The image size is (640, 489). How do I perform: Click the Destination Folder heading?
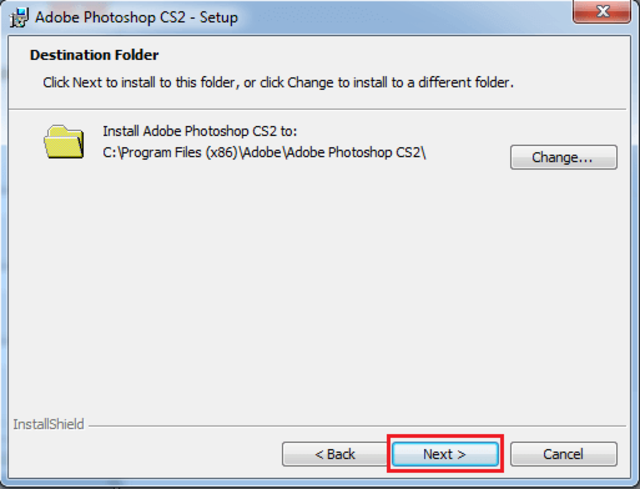coord(94,55)
